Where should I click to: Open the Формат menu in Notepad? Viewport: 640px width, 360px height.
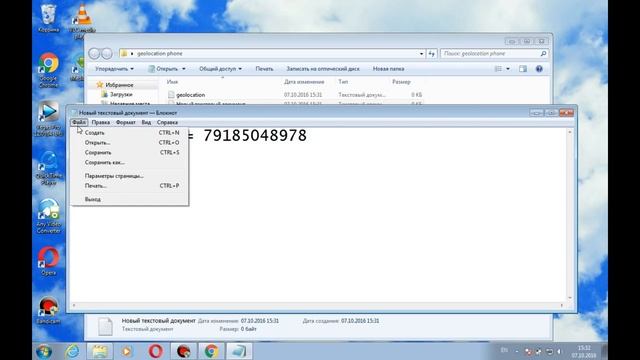[125, 122]
